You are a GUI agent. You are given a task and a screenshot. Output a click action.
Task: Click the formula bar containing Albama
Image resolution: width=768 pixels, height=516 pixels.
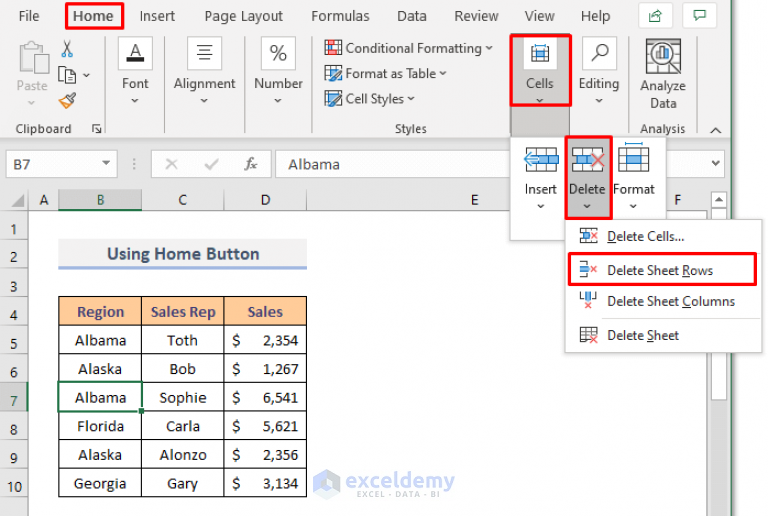pos(392,164)
